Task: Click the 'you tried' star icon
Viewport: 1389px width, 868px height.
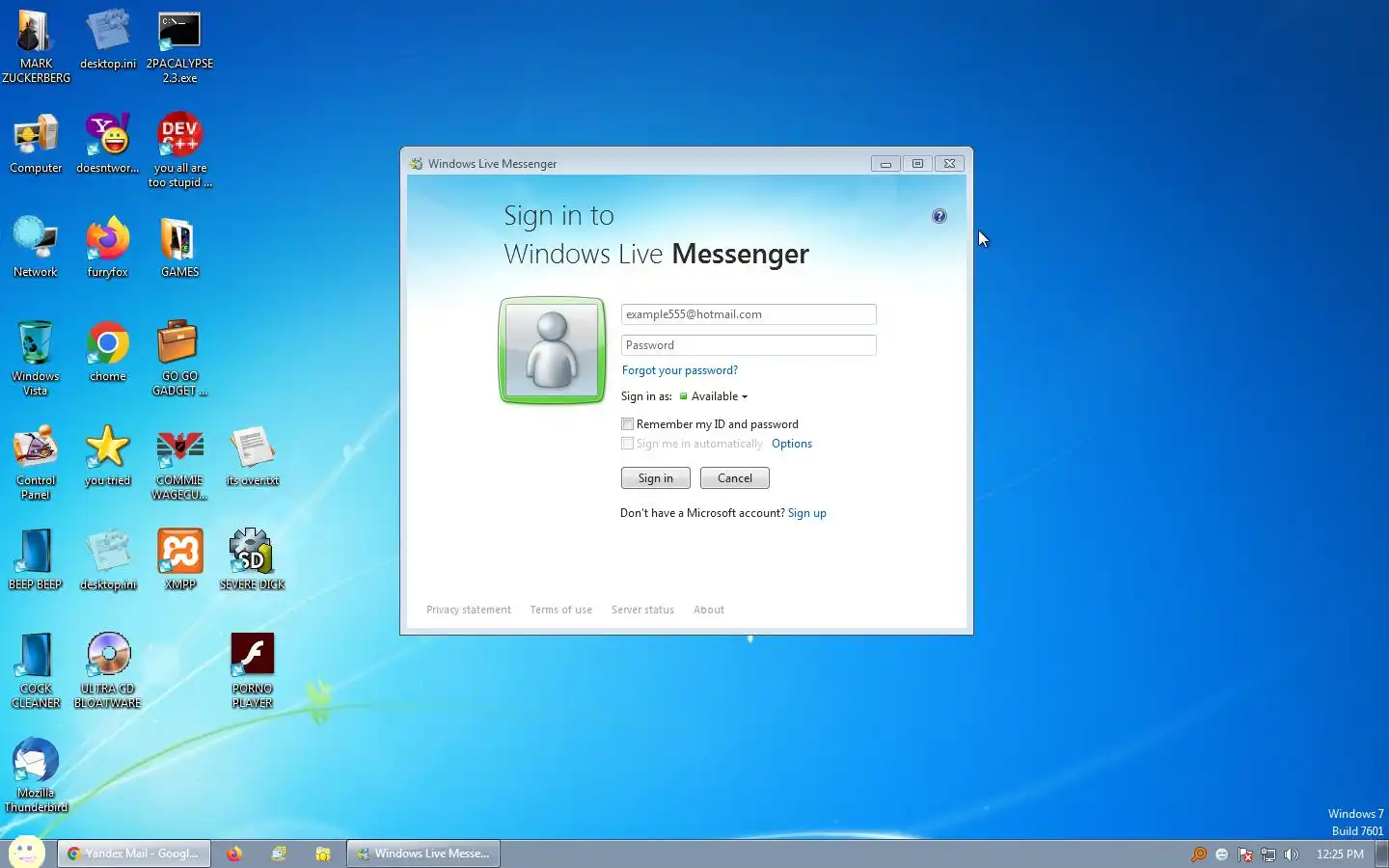Action: click(x=108, y=456)
